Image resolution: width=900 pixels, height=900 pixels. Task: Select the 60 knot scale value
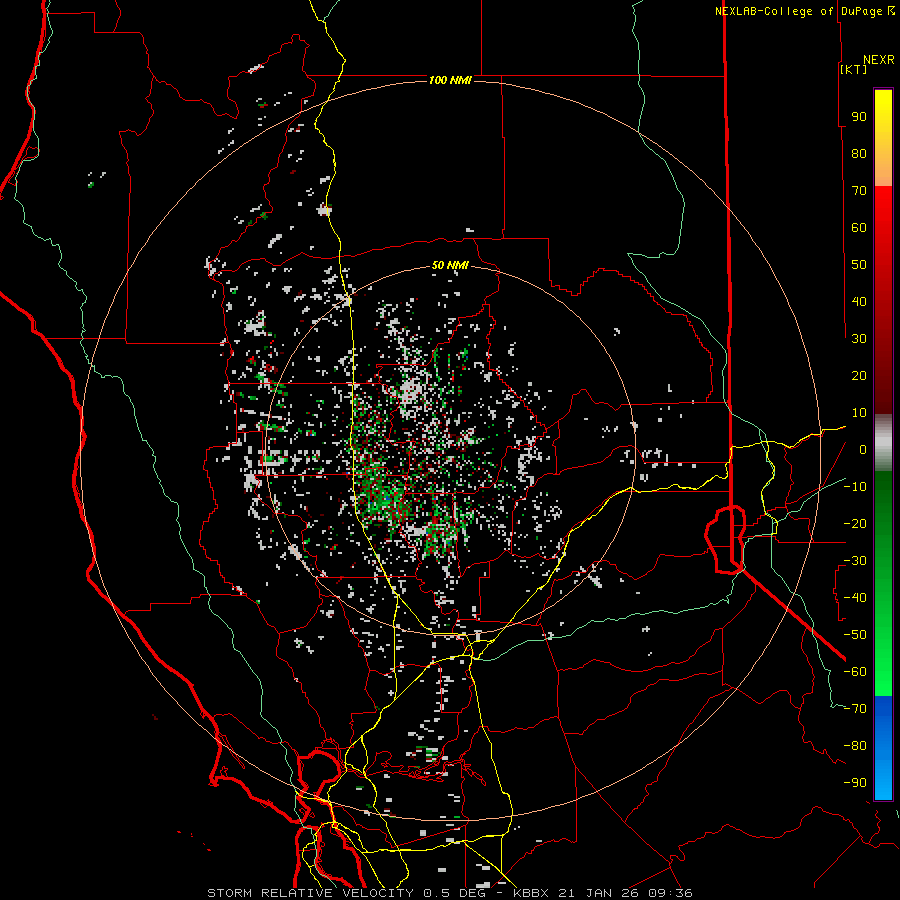[859, 228]
